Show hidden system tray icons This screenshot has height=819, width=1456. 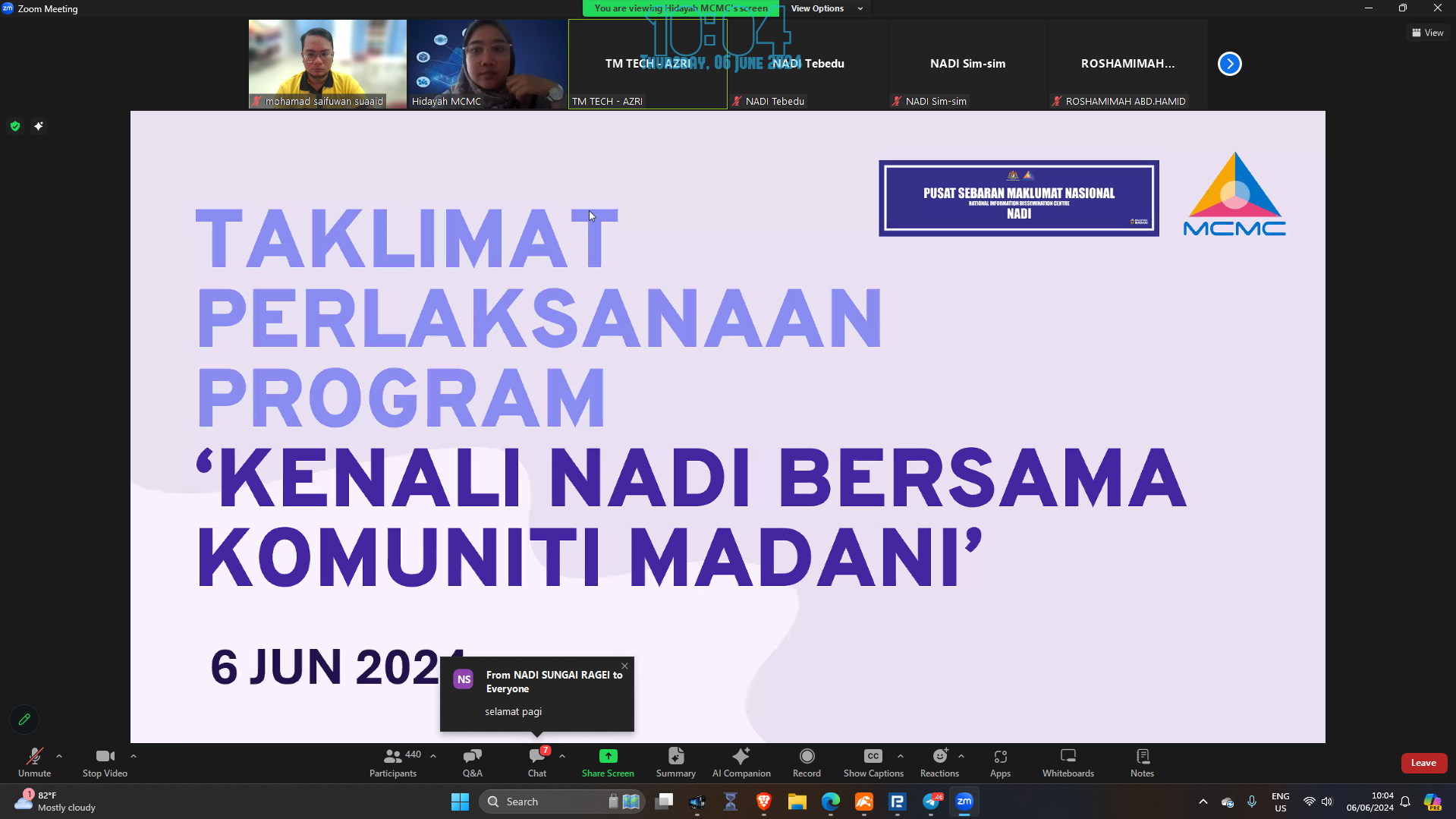pyautogui.click(x=1203, y=802)
